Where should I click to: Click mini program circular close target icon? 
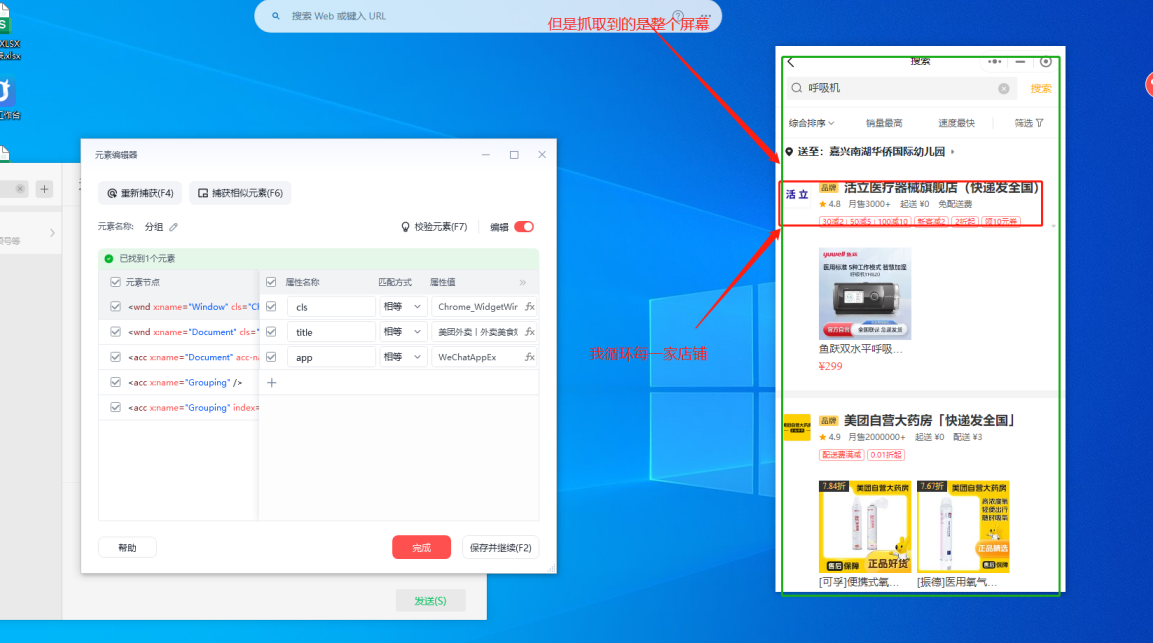pyautogui.click(x=1045, y=62)
